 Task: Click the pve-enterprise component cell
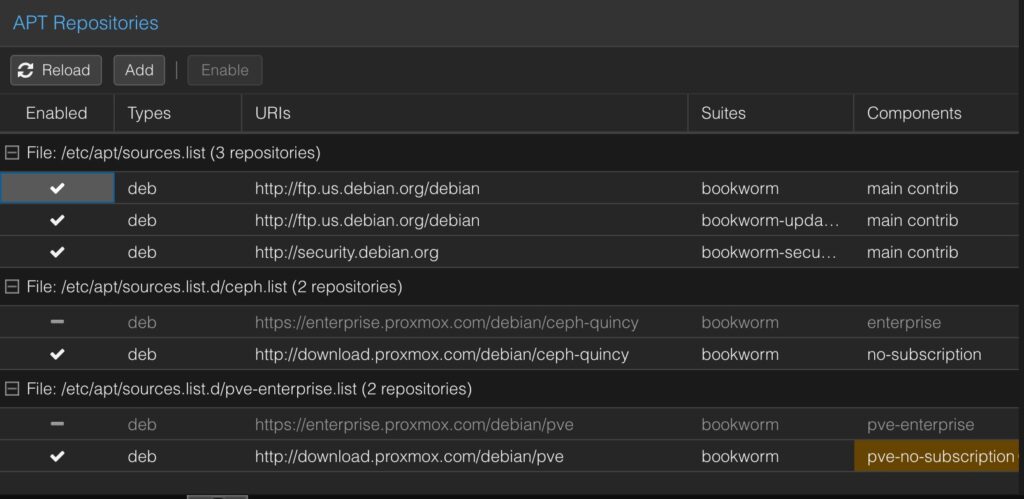point(920,425)
